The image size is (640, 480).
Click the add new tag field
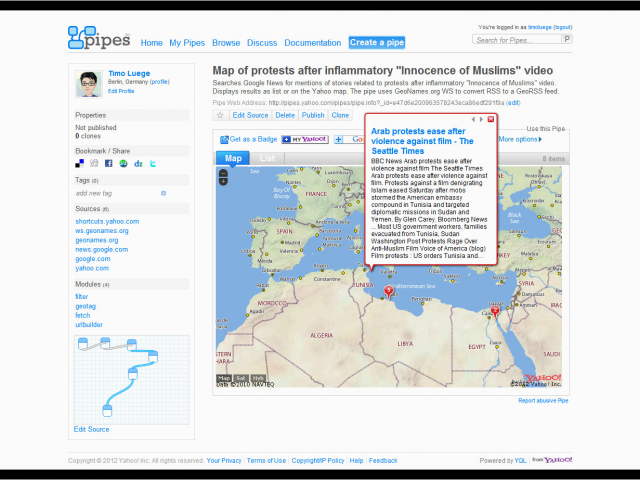[118, 193]
